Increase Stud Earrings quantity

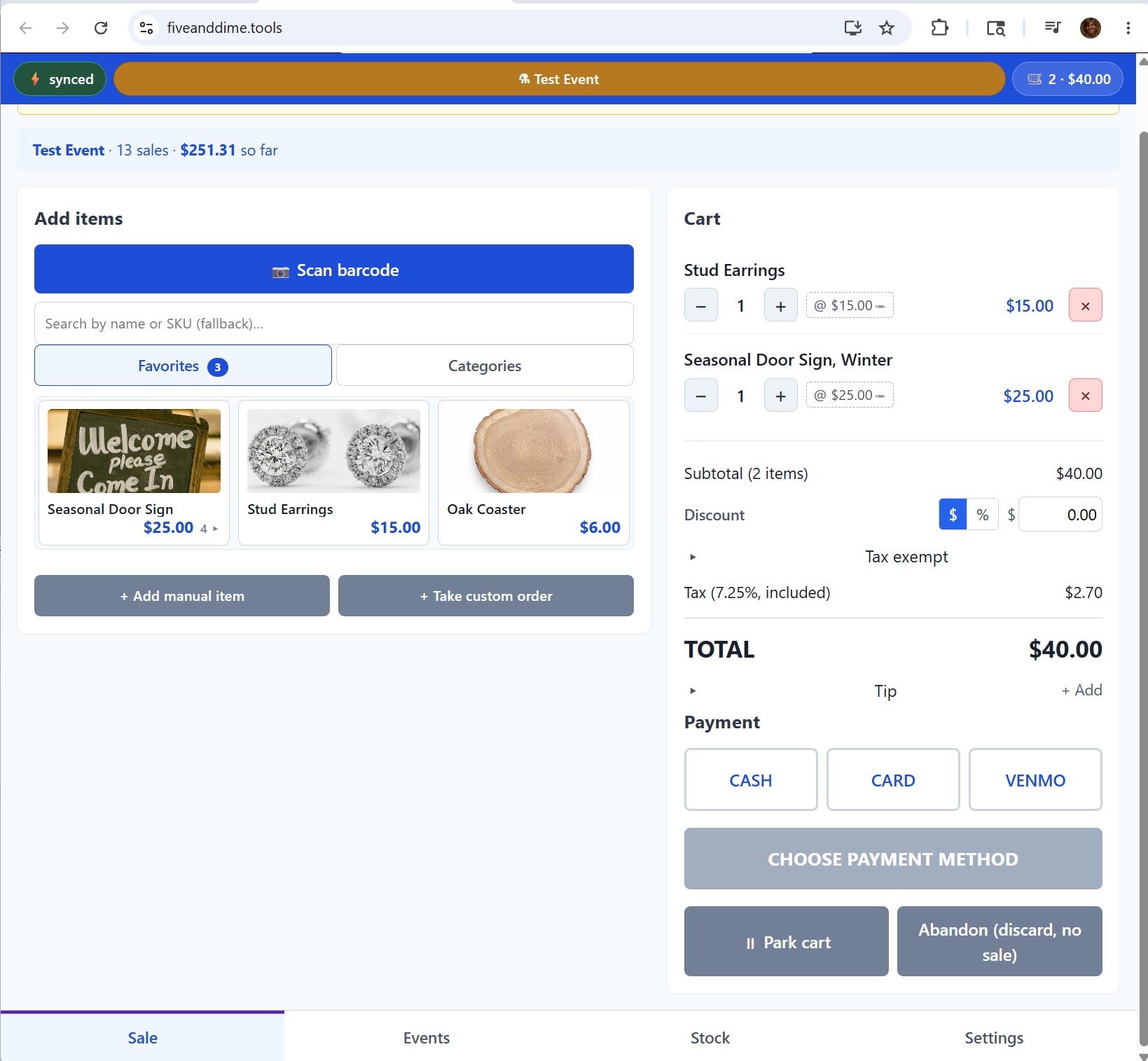pos(780,305)
